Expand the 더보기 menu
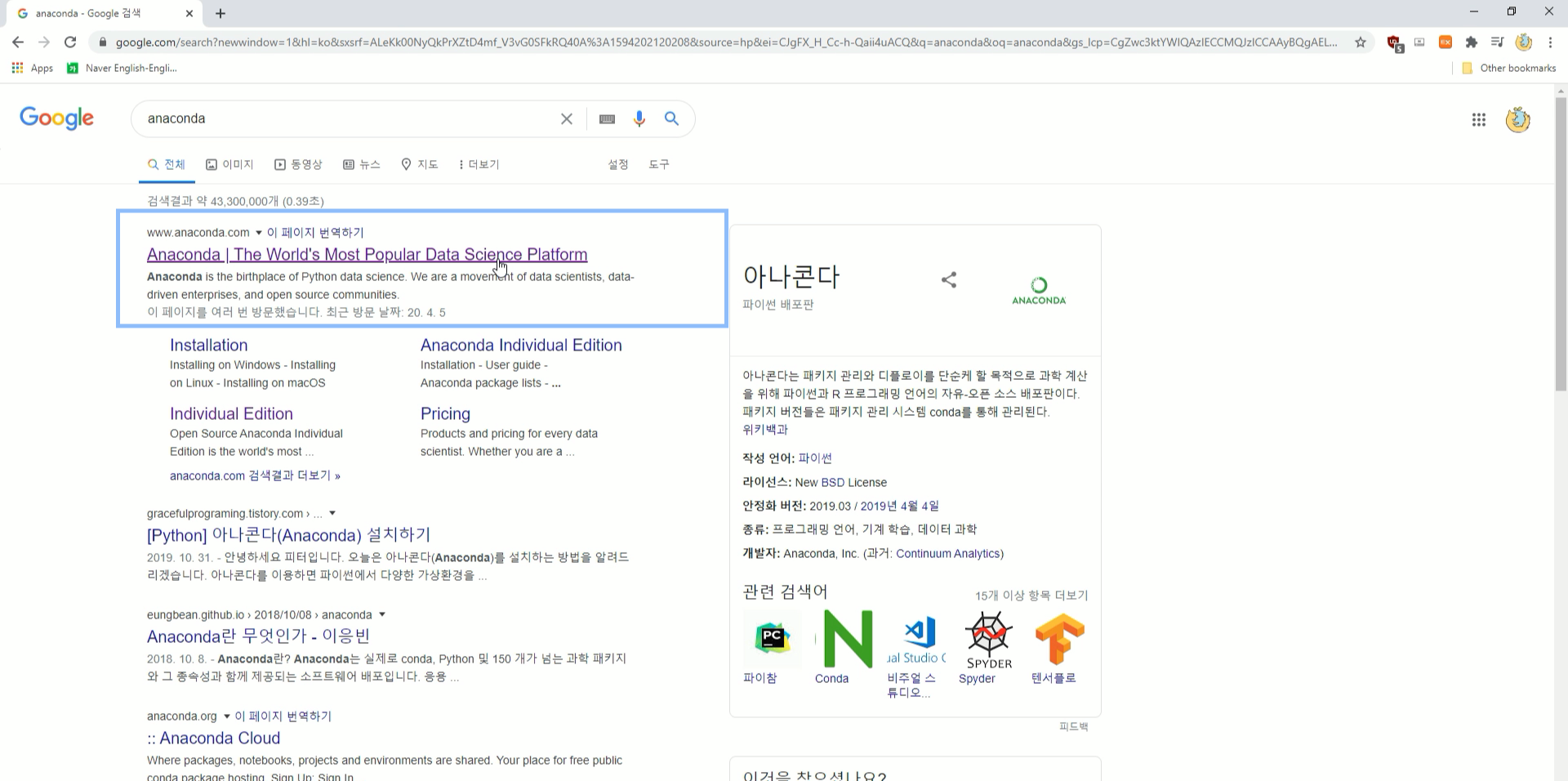Image resolution: width=1568 pixels, height=781 pixels. point(479,164)
